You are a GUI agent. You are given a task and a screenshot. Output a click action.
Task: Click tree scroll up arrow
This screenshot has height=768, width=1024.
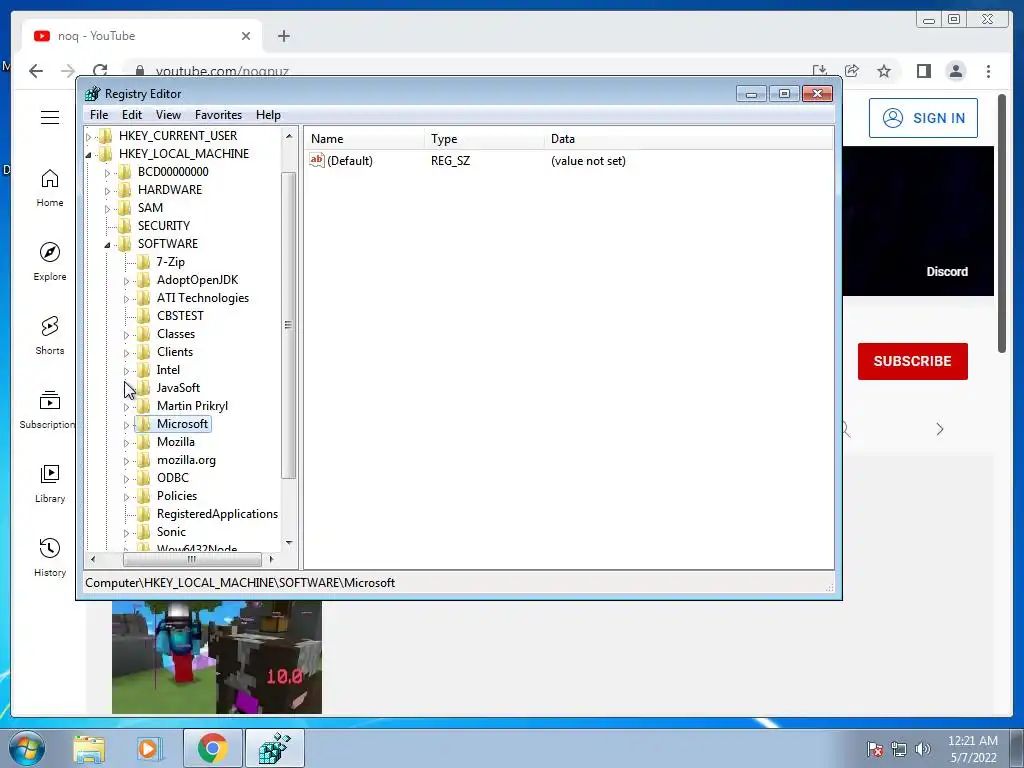[x=289, y=136]
